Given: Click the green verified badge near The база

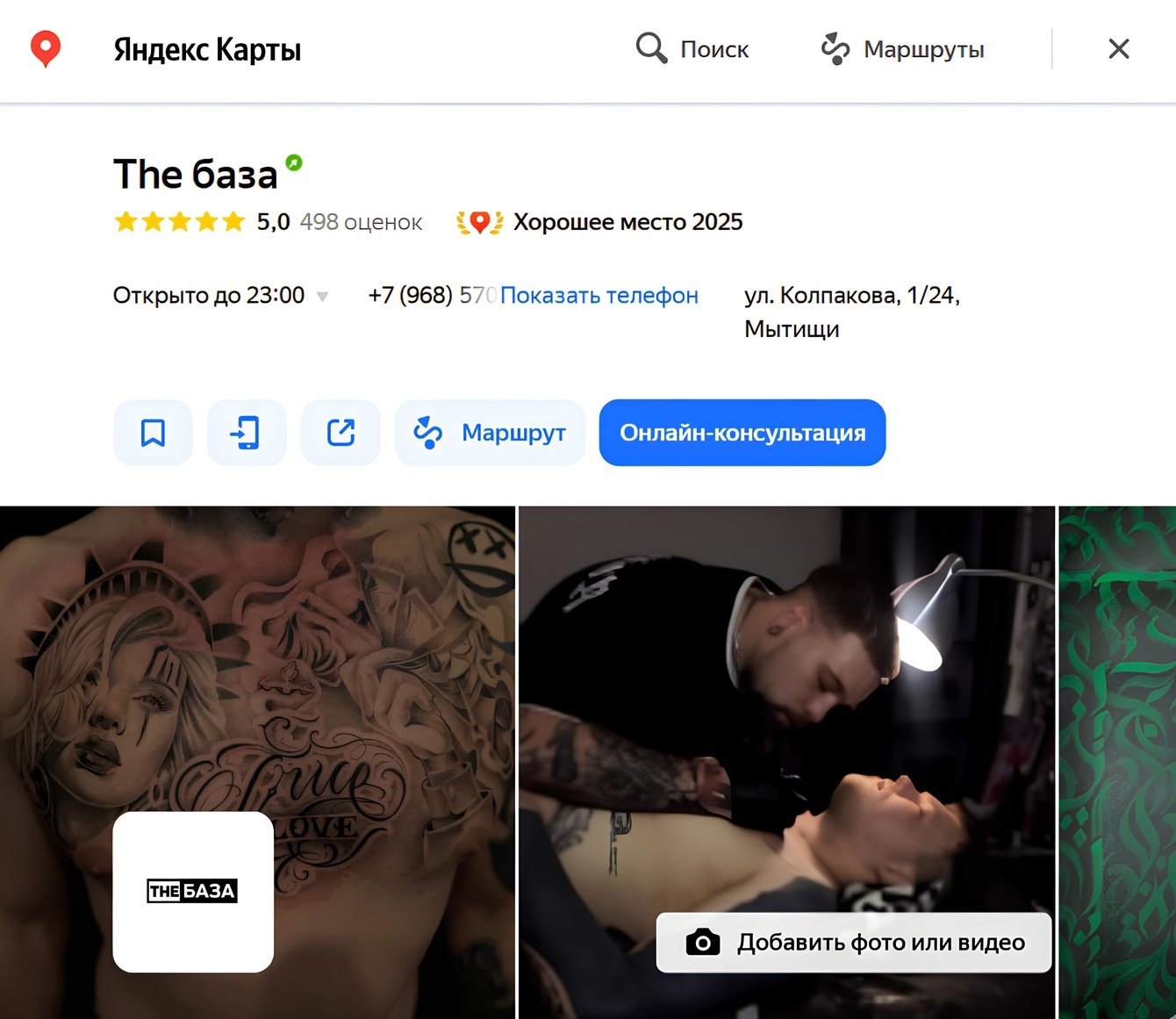Looking at the screenshot, I should click(x=294, y=162).
